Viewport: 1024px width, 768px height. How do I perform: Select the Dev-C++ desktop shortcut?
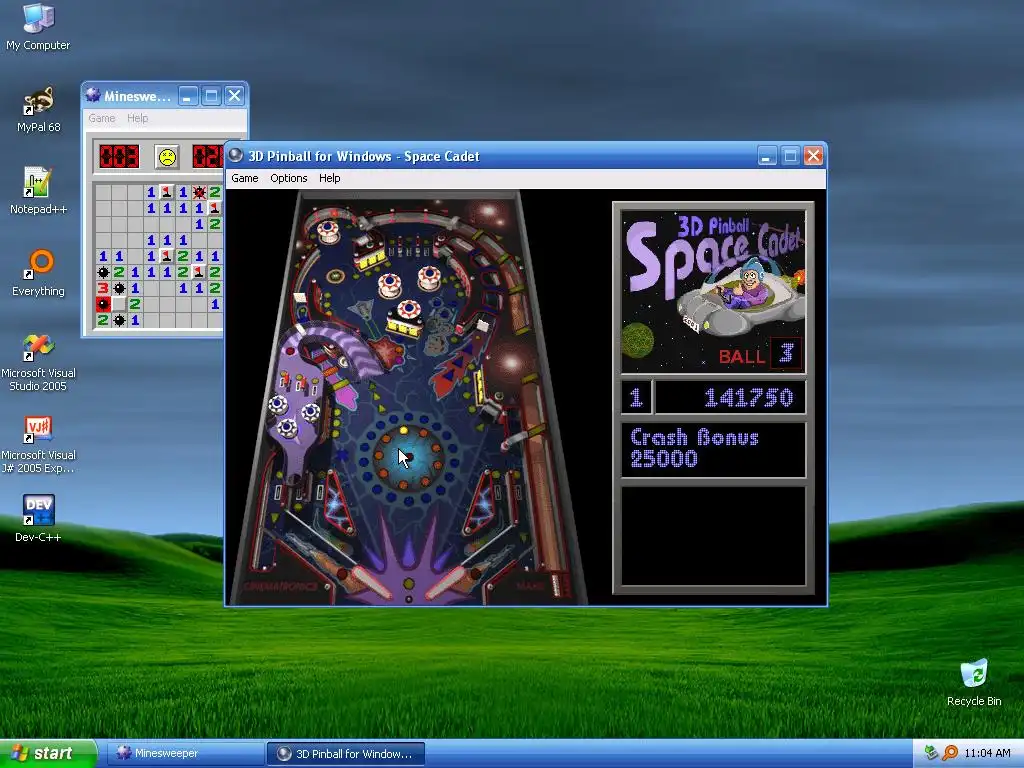point(38,519)
